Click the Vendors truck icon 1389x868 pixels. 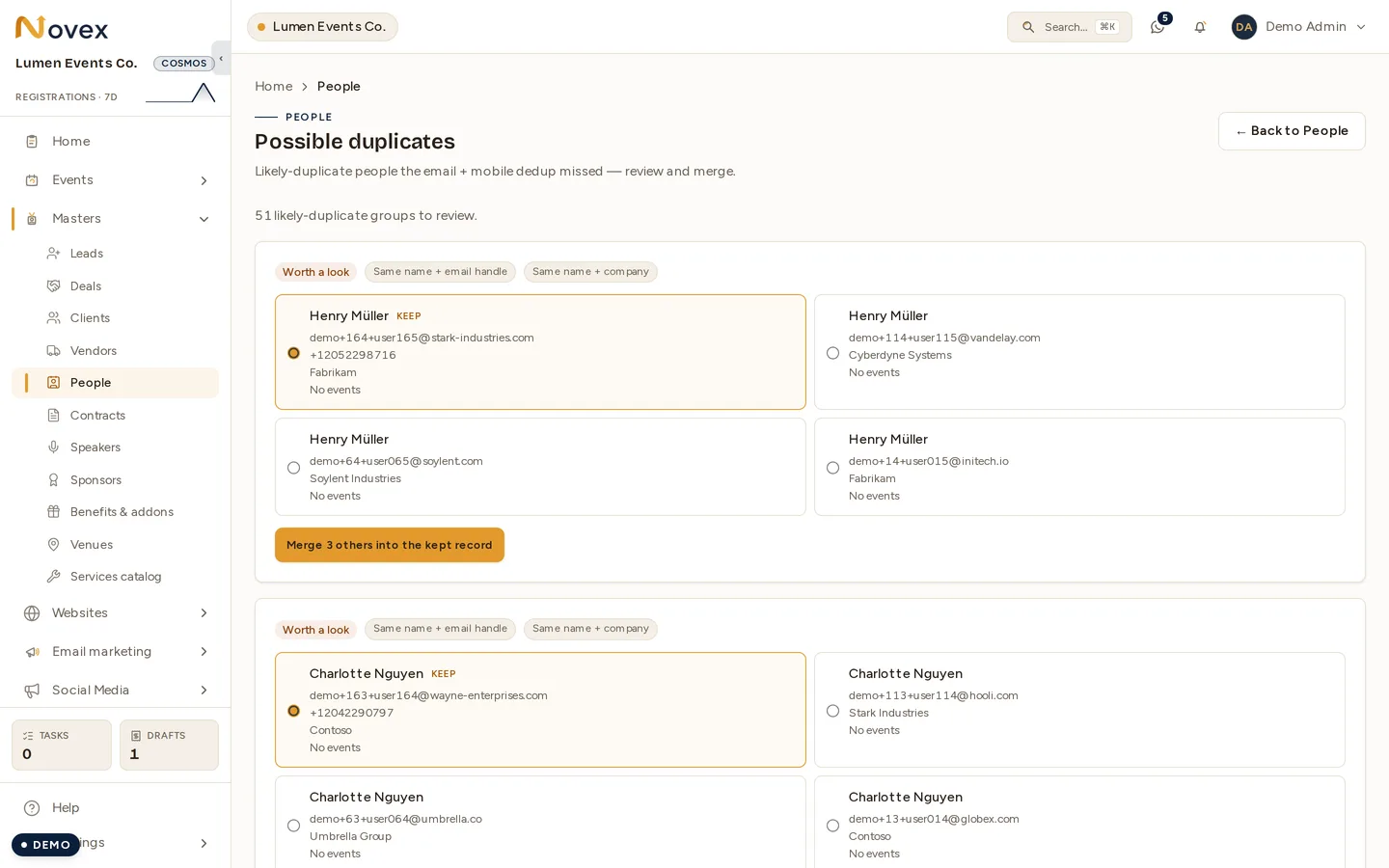[54, 351]
